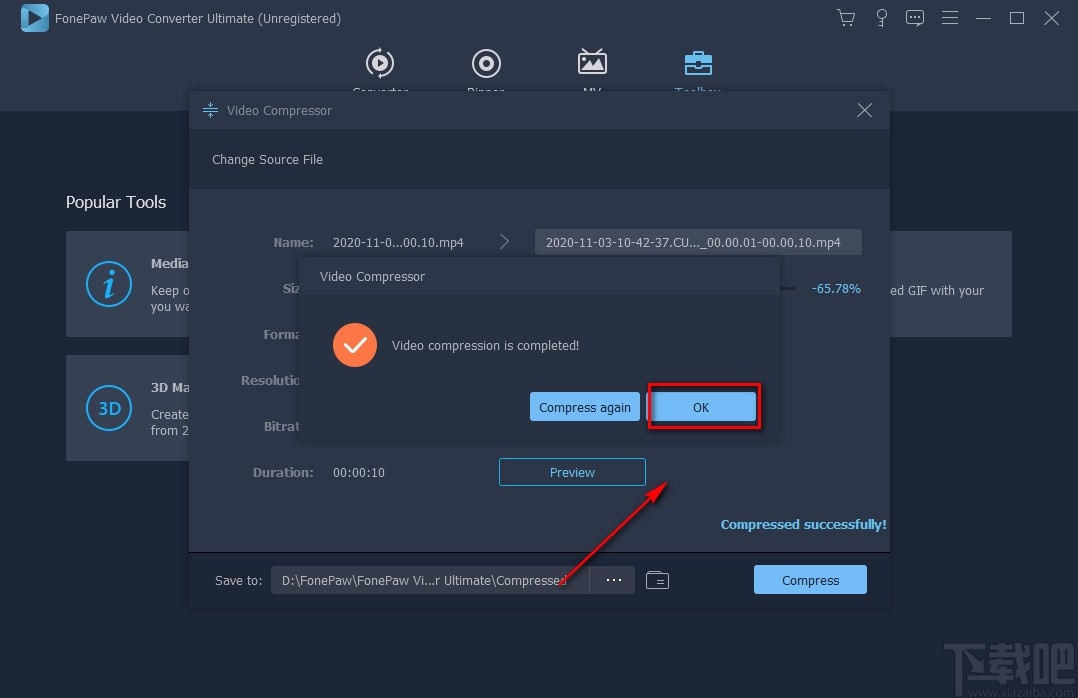Click the orange checkmark success icon

(x=355, y=345)
